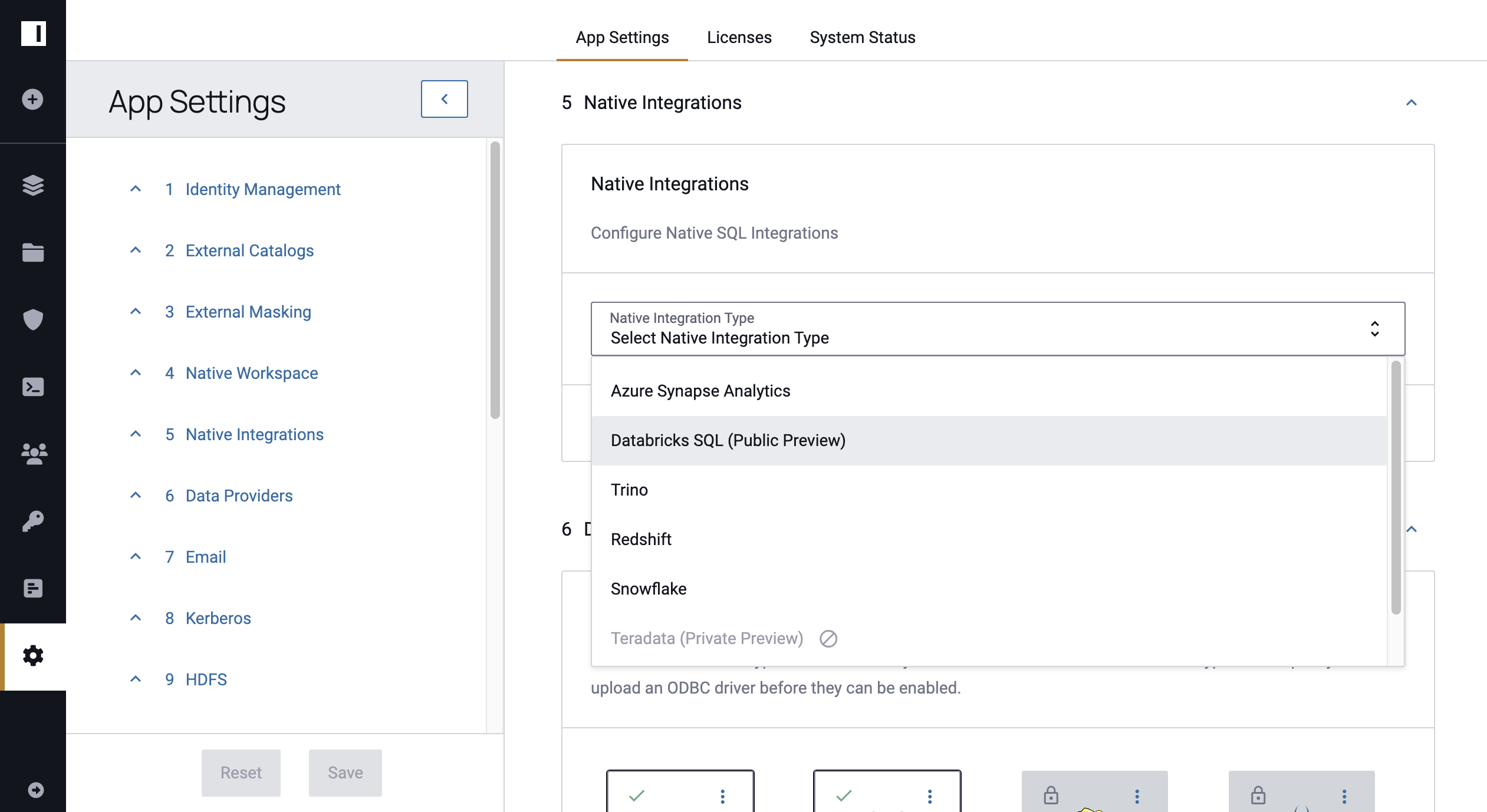Click the terminal/command icon in sidebar
The height and width of the screenshot is (812, 1487).
(x=33, y=387)
